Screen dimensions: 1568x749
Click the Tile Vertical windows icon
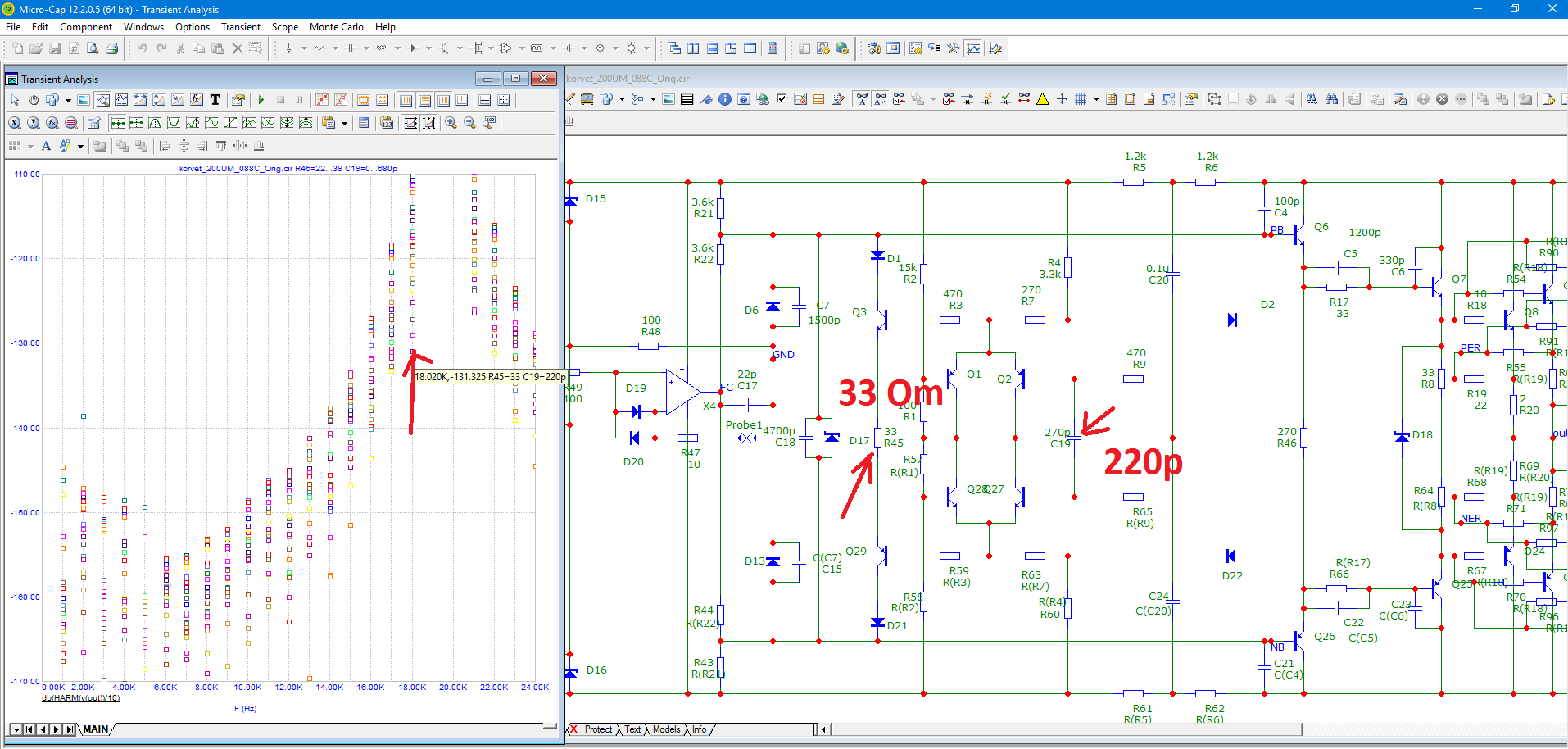pyautogui.click(x=693, y=48)
